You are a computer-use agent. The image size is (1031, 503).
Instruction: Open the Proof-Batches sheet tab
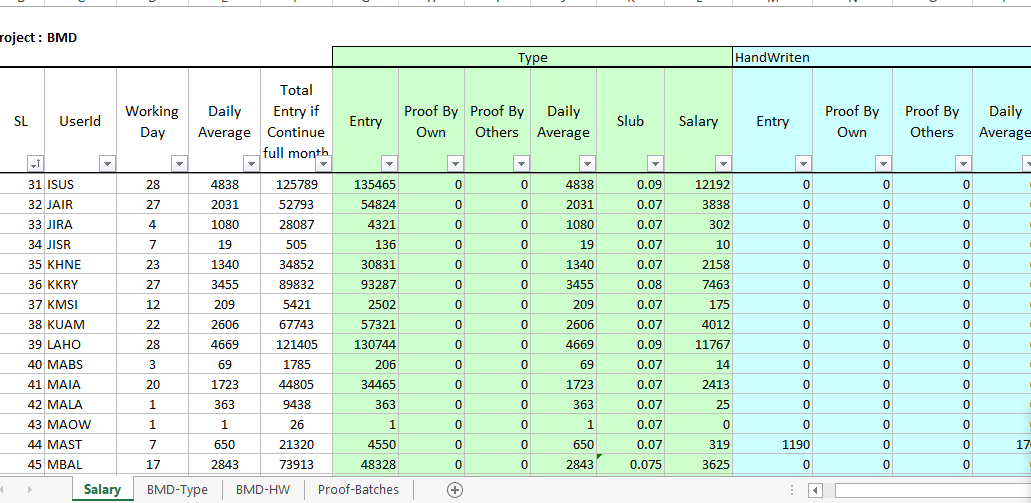tap(358, 490)
